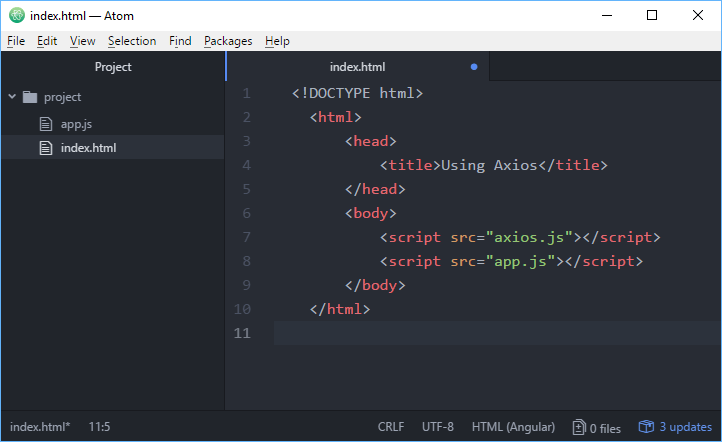The height and width of the screenshot is (442, 722).
Task: Open the File menu
Action: click(x=16, y=41)
